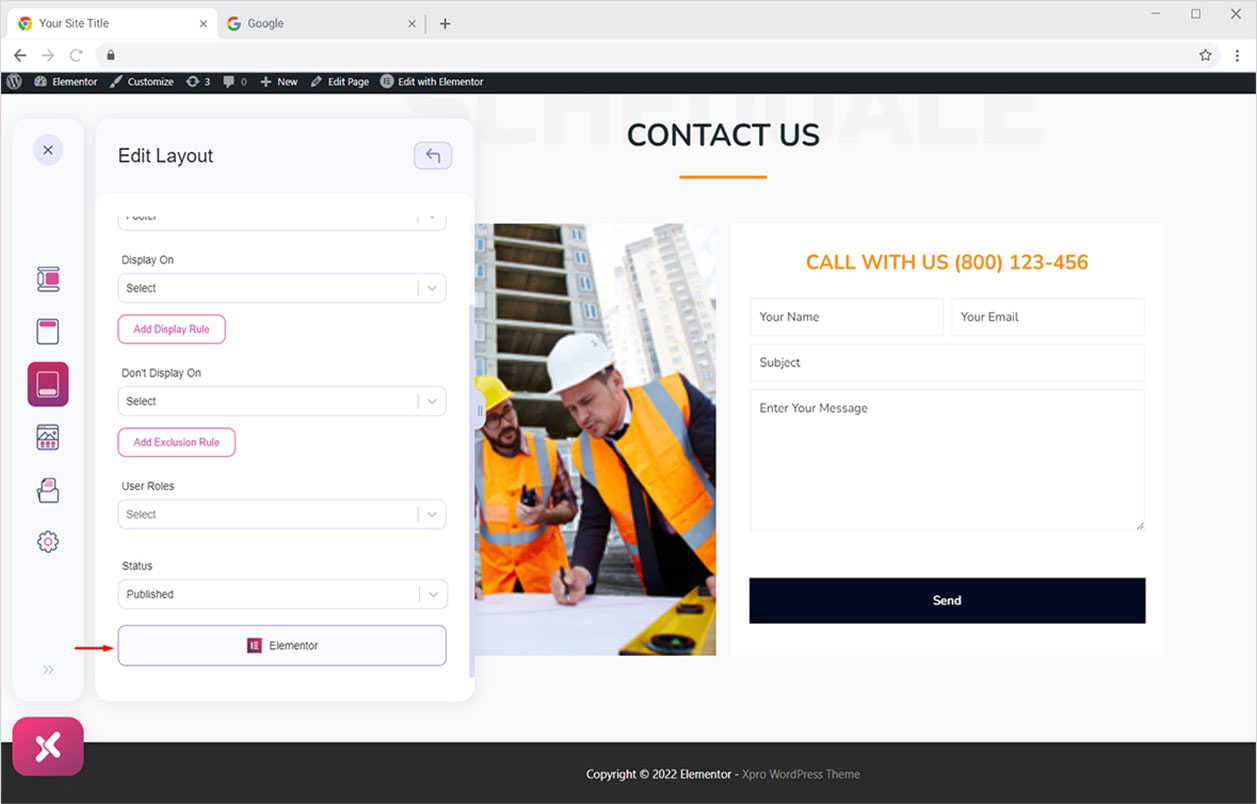Viewport: 1257px width, 804px height.
Task: Open the User Roles dropdown
Action: (x=282, y=514)
